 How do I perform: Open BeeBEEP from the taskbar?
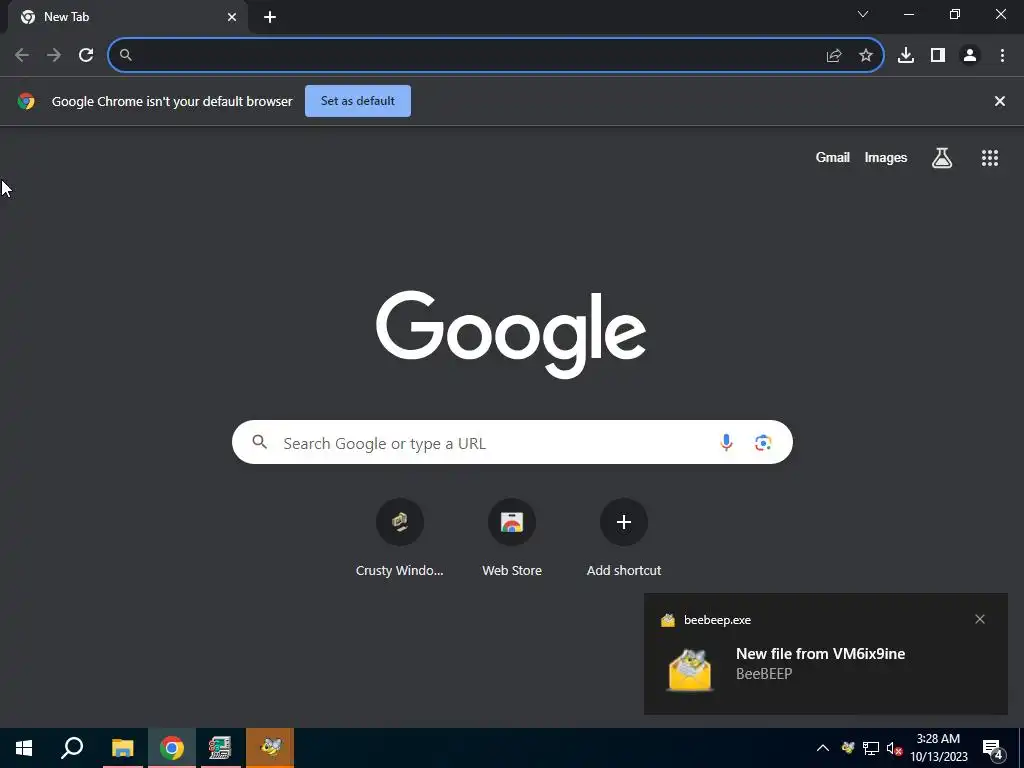pos(270,748)
